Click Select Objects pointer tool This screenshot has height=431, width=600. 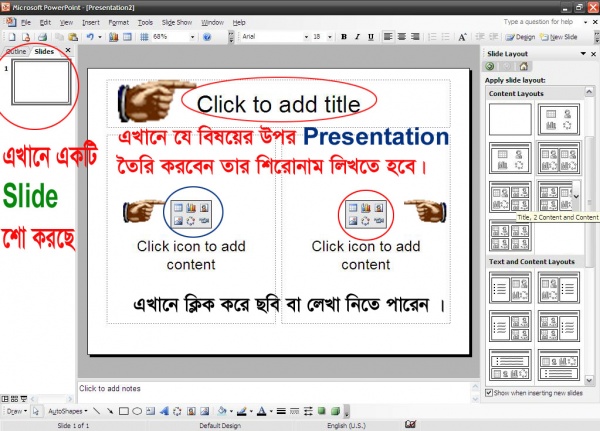[x=36, y=411]
